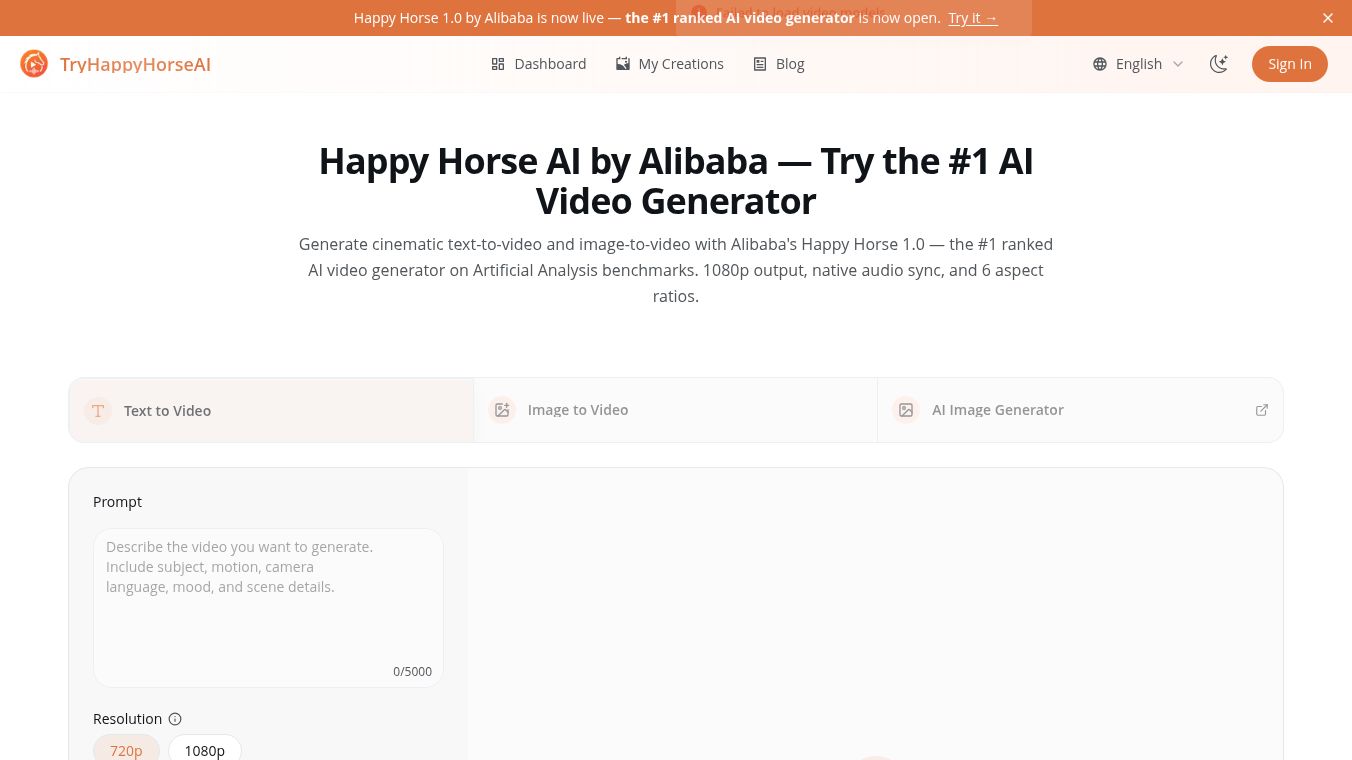Expand the English language dropdown chevron

coord(1178,64)
